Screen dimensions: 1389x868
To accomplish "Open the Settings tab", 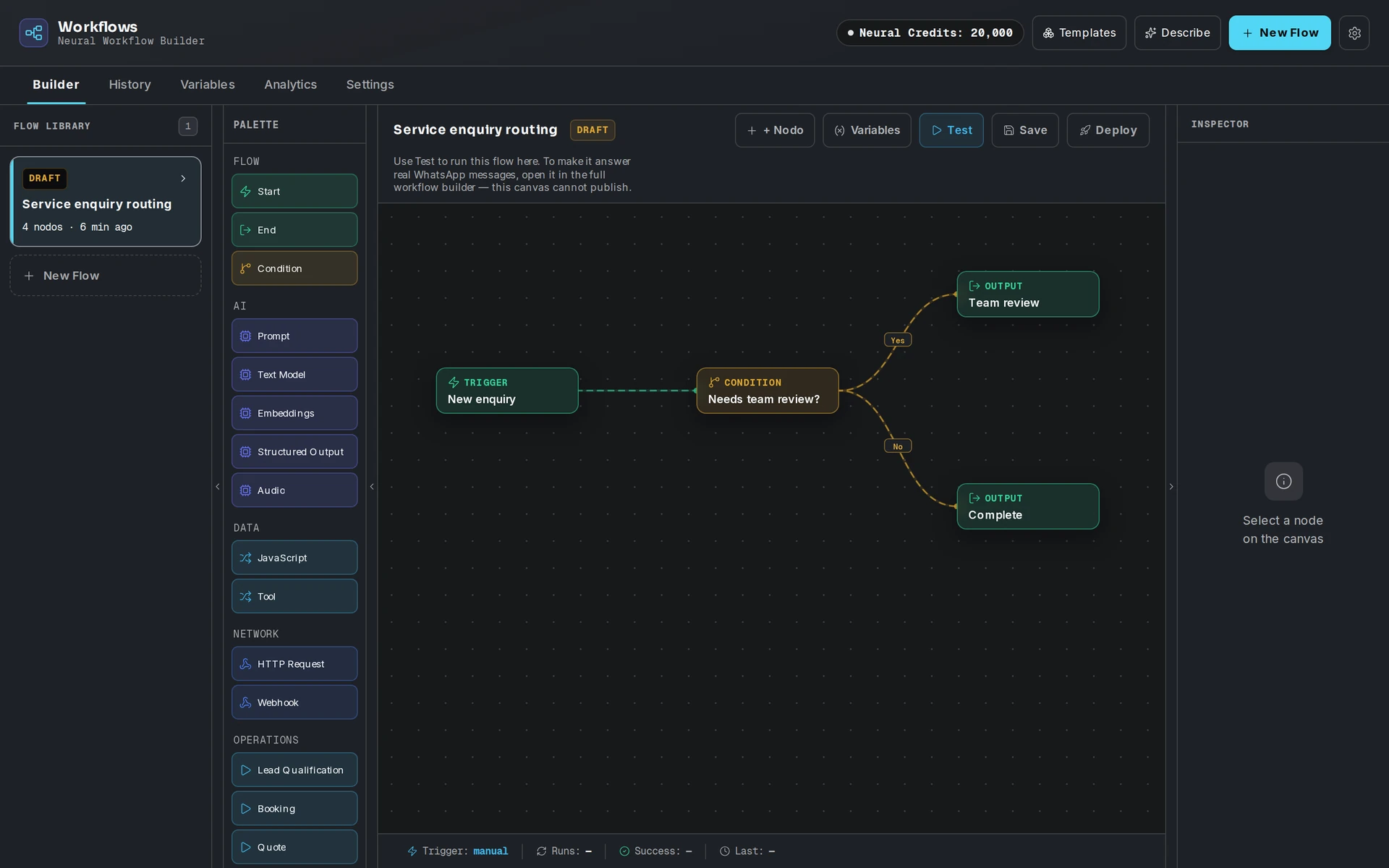I will [370, 85].
